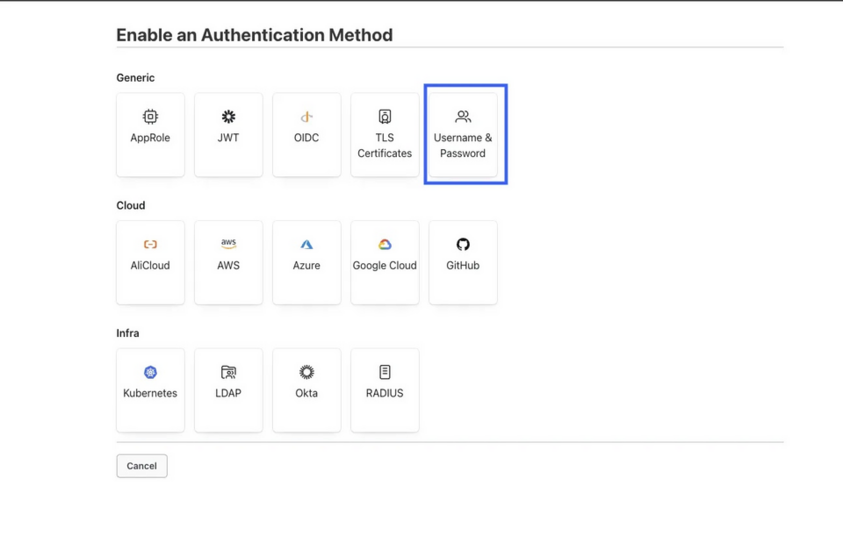843x550 pixels.
Task: Click the Username & Password users icon
Action: (x=462, y=117)
